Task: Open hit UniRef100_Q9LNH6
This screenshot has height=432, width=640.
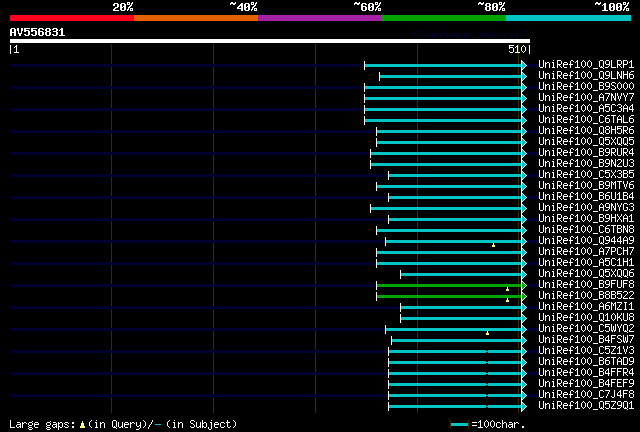Action: (x=586, y=76)
